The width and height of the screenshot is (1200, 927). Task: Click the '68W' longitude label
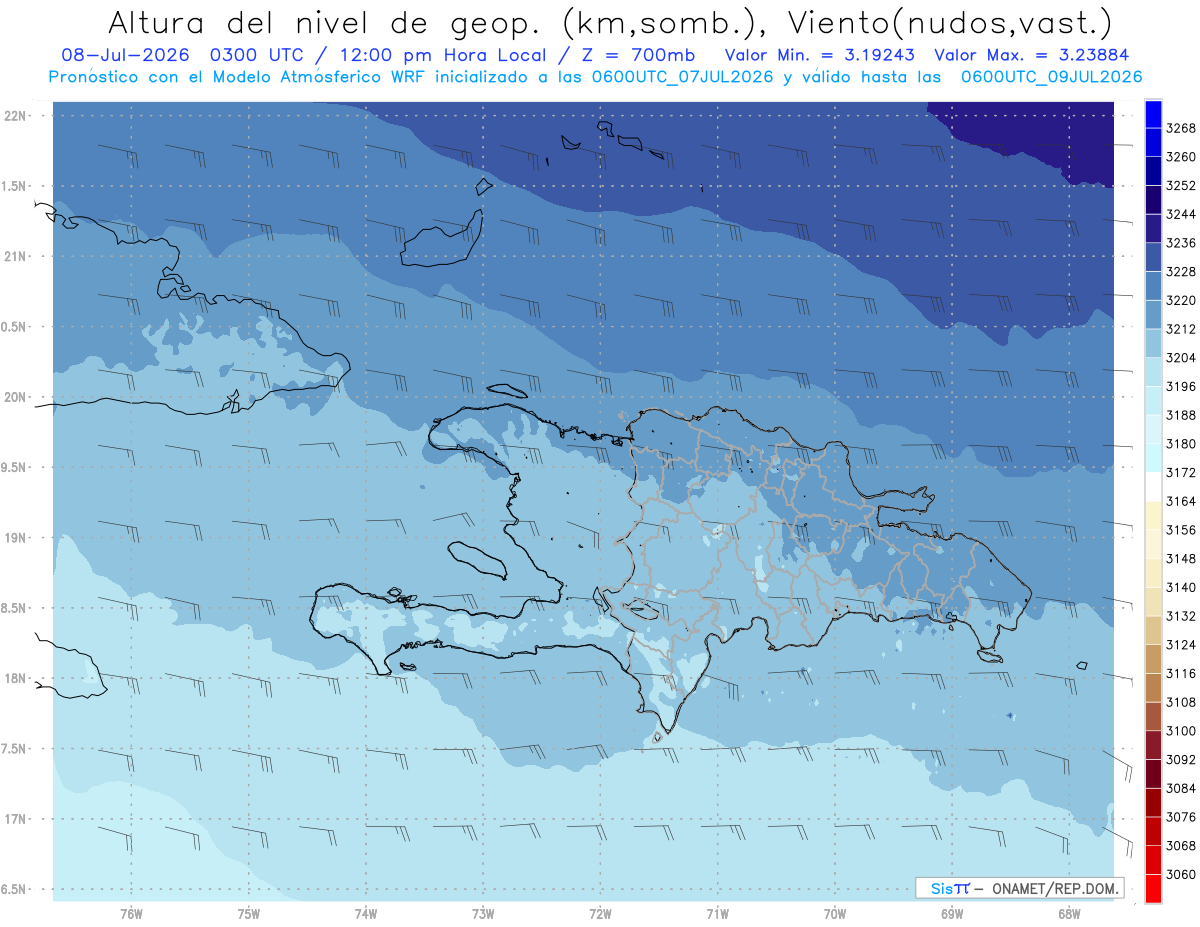[1069, 914]
